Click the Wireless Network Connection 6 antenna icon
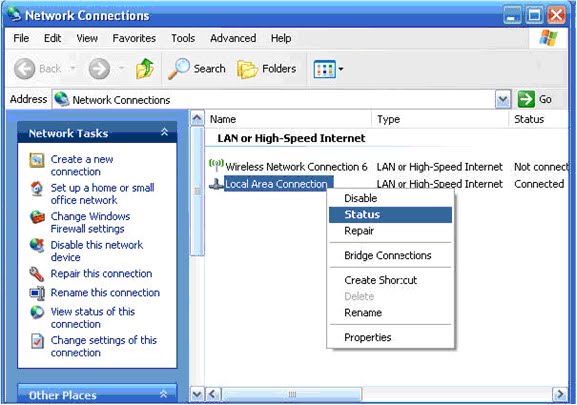 coord(216,165)
